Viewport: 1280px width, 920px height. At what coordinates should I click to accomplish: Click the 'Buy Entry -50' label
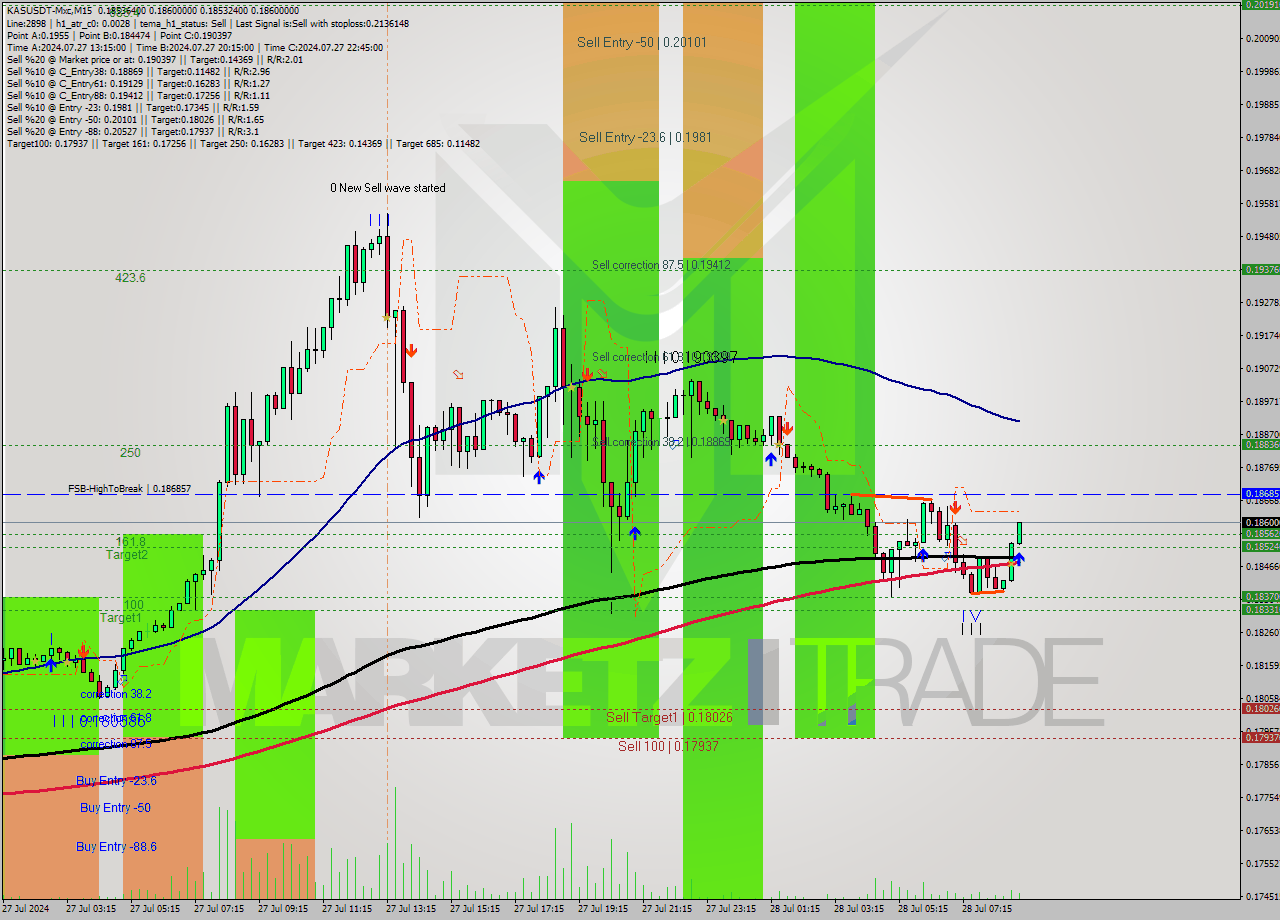tap(115, 807)
